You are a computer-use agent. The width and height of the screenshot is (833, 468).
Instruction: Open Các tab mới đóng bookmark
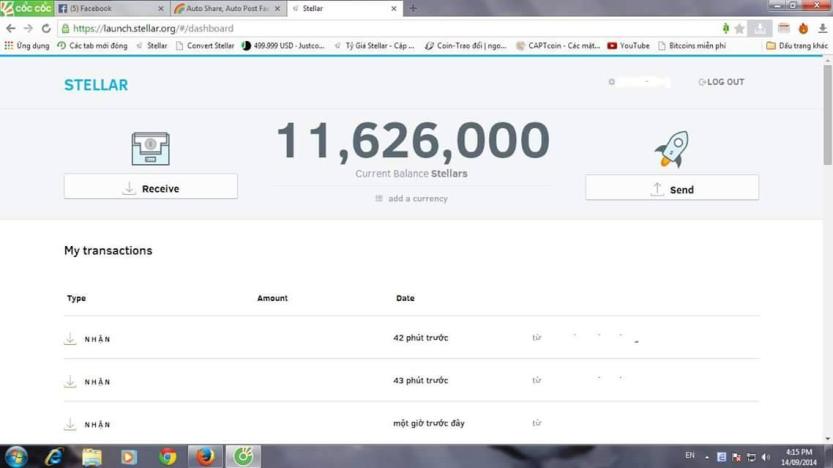[92, 46]
